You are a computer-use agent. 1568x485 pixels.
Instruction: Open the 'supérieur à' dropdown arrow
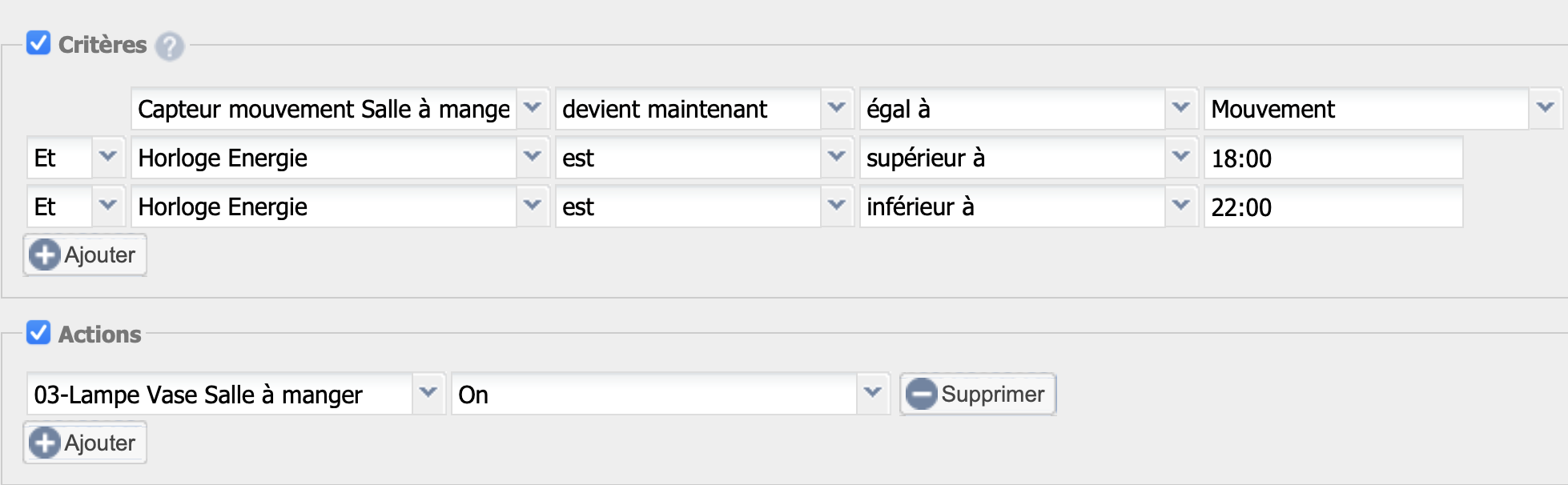coord(1180,157)
